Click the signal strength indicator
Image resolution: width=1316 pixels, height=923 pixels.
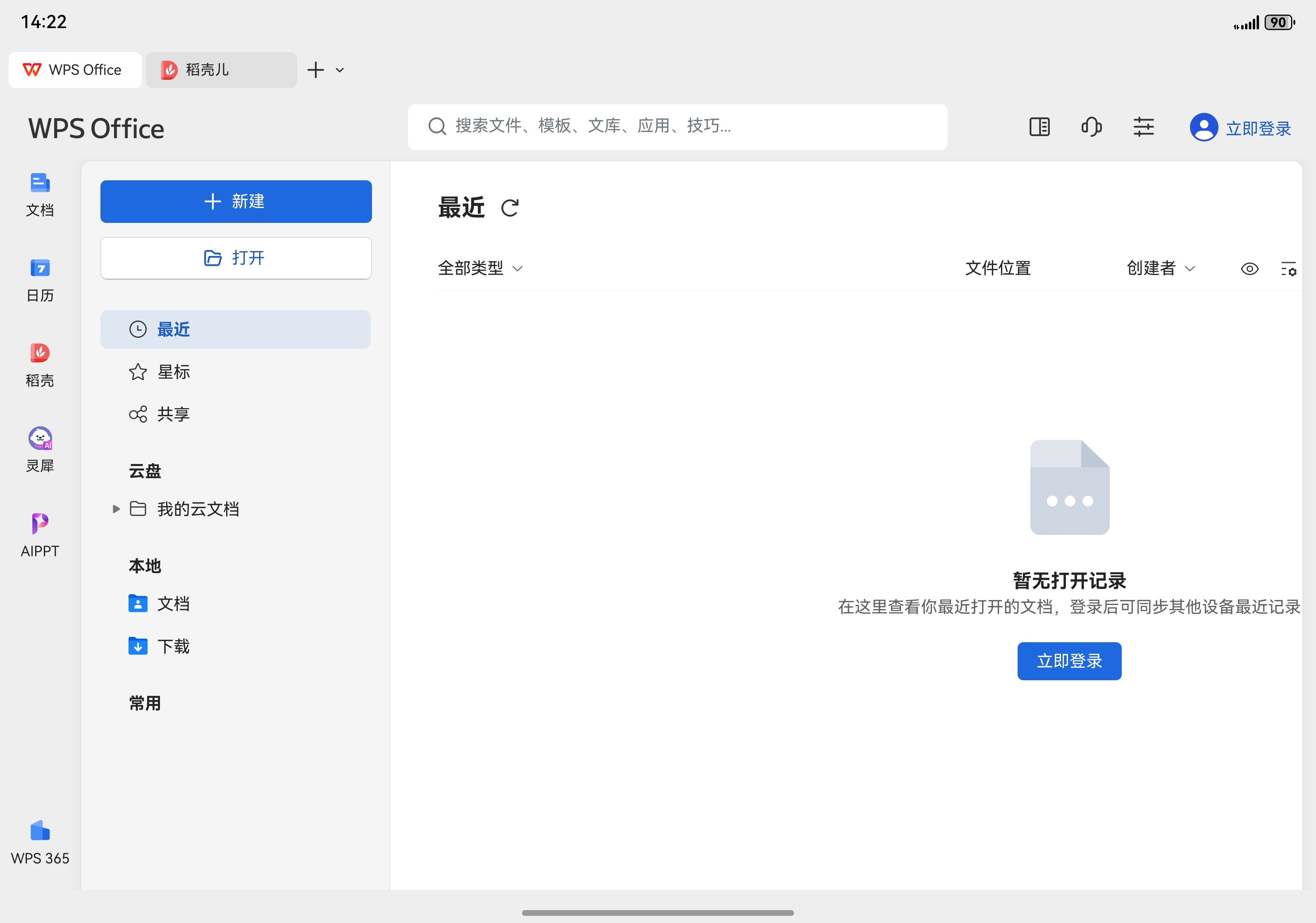1247,23
